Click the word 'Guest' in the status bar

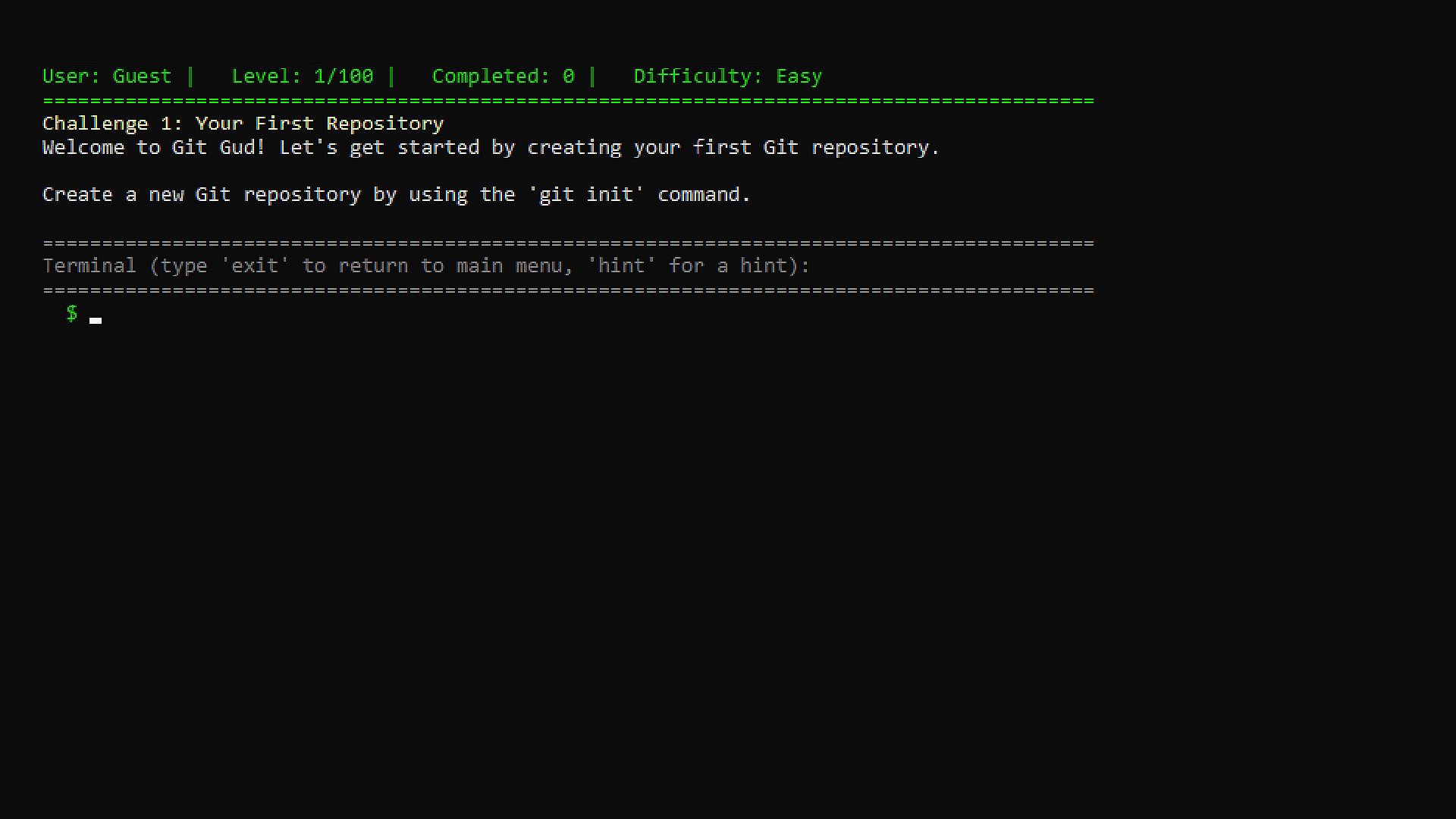point(142,77)
